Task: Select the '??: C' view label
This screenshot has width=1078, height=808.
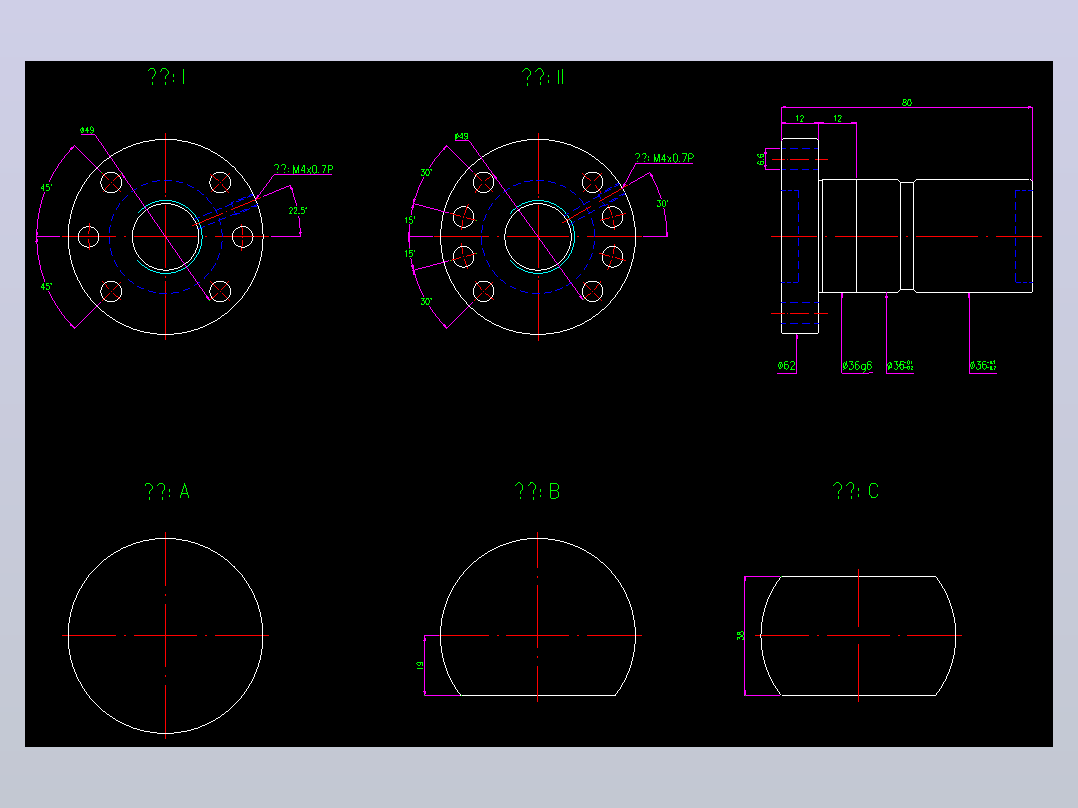Action: pos(856,491)
